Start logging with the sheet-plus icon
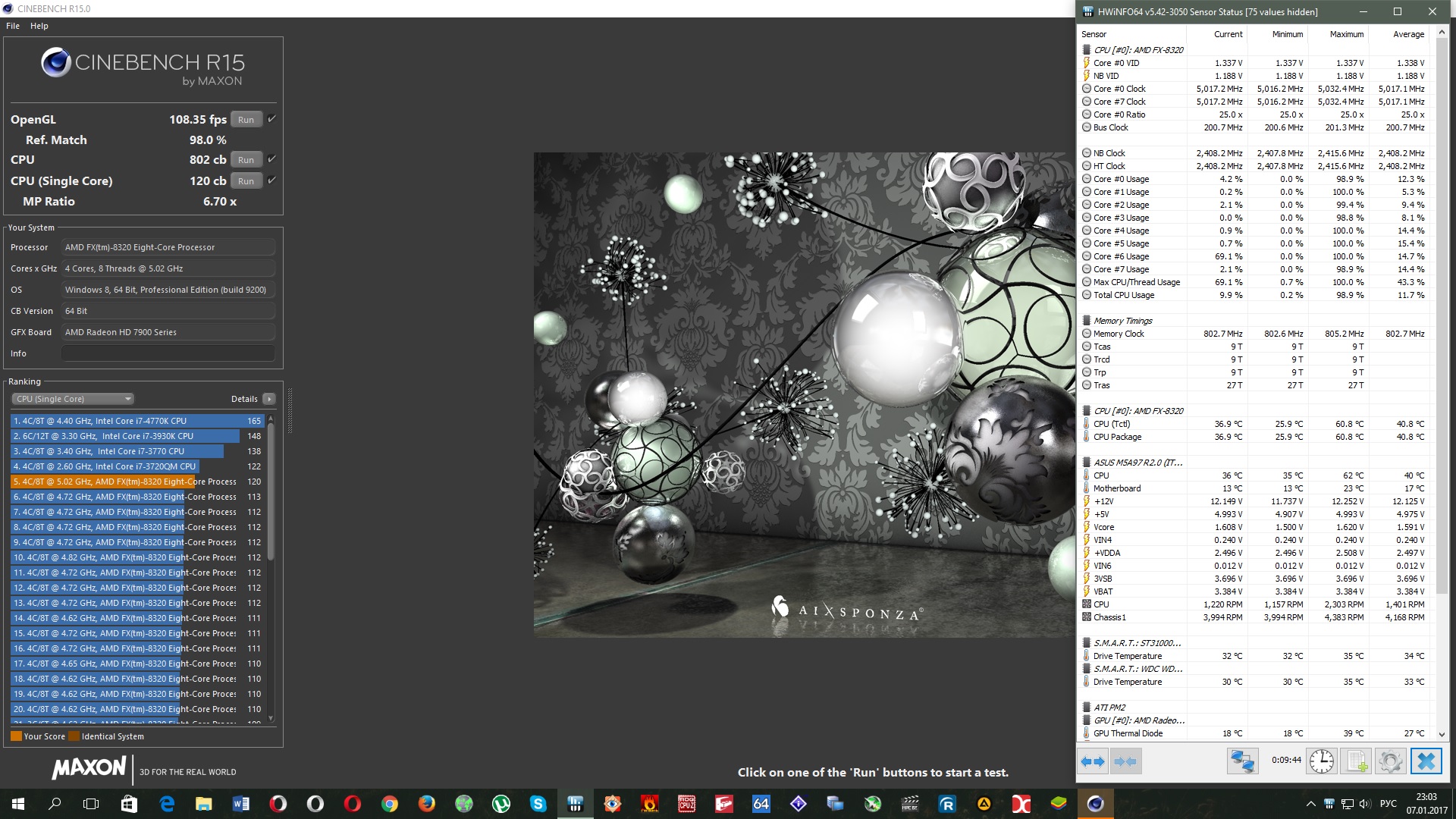The width and height of the screenshot is (1456, 819). (x=1356, y=761)
